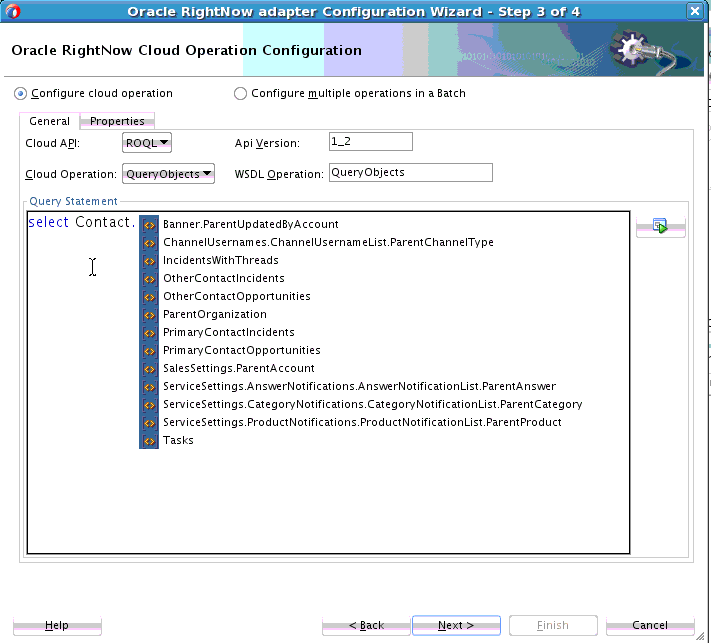This screenshot has height=643, width=711.
Task: Click icon beside ChannelUsernames.ChannelUsernameList.ParentChannelType
Action: [149, 243]
